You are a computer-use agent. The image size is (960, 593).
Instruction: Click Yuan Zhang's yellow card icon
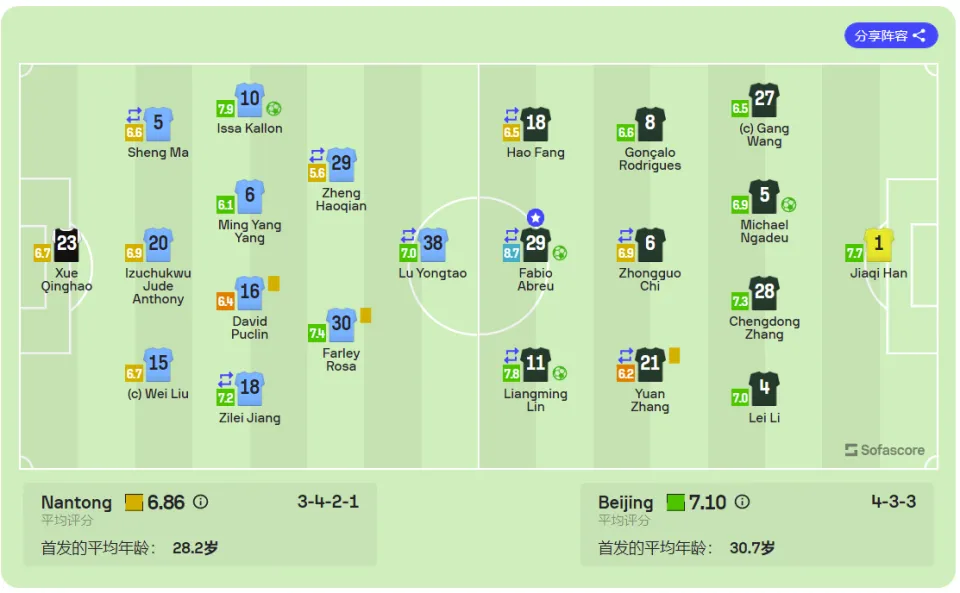[674, 356]
